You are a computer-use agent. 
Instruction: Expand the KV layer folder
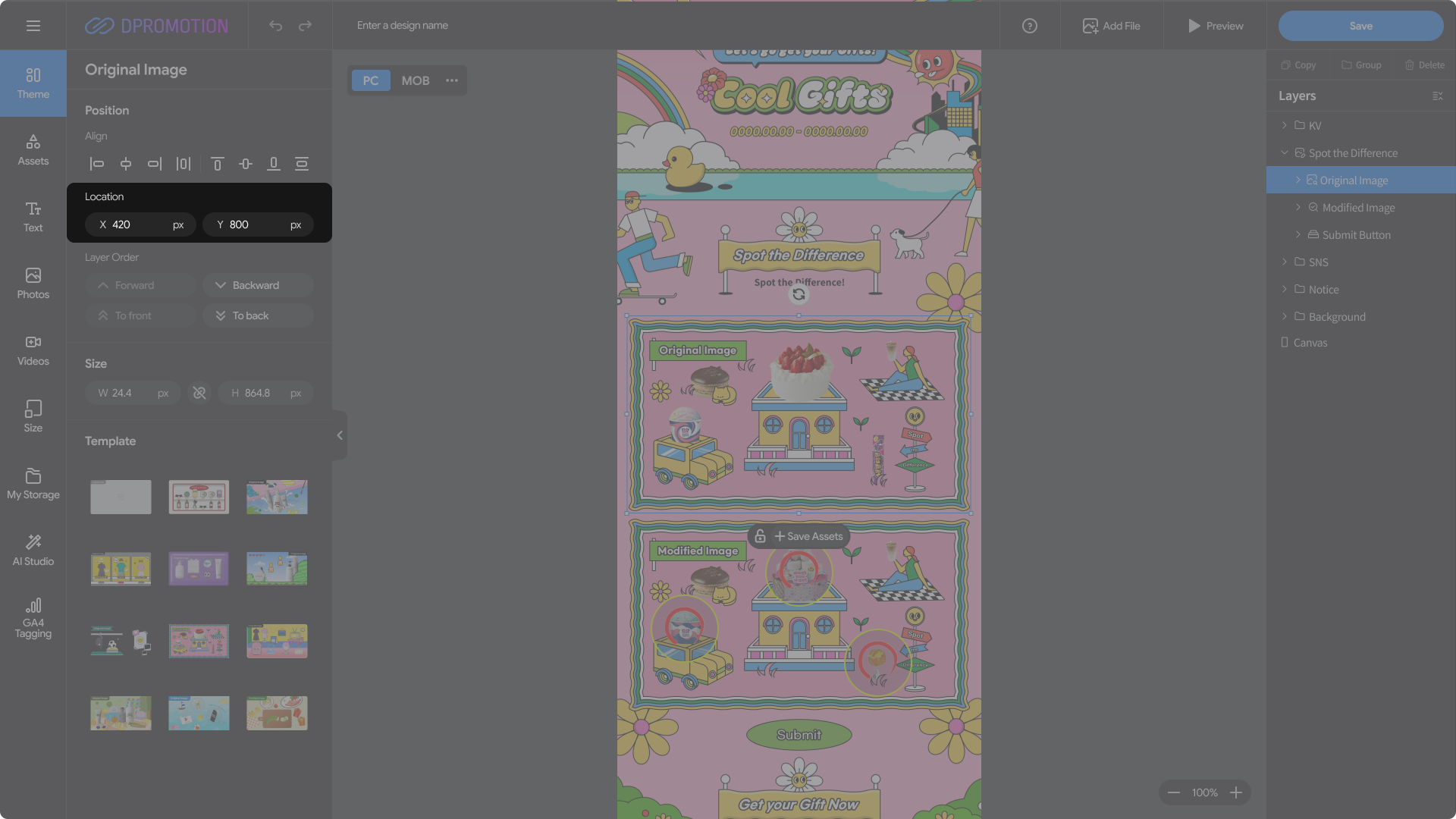click(1284, 125)
